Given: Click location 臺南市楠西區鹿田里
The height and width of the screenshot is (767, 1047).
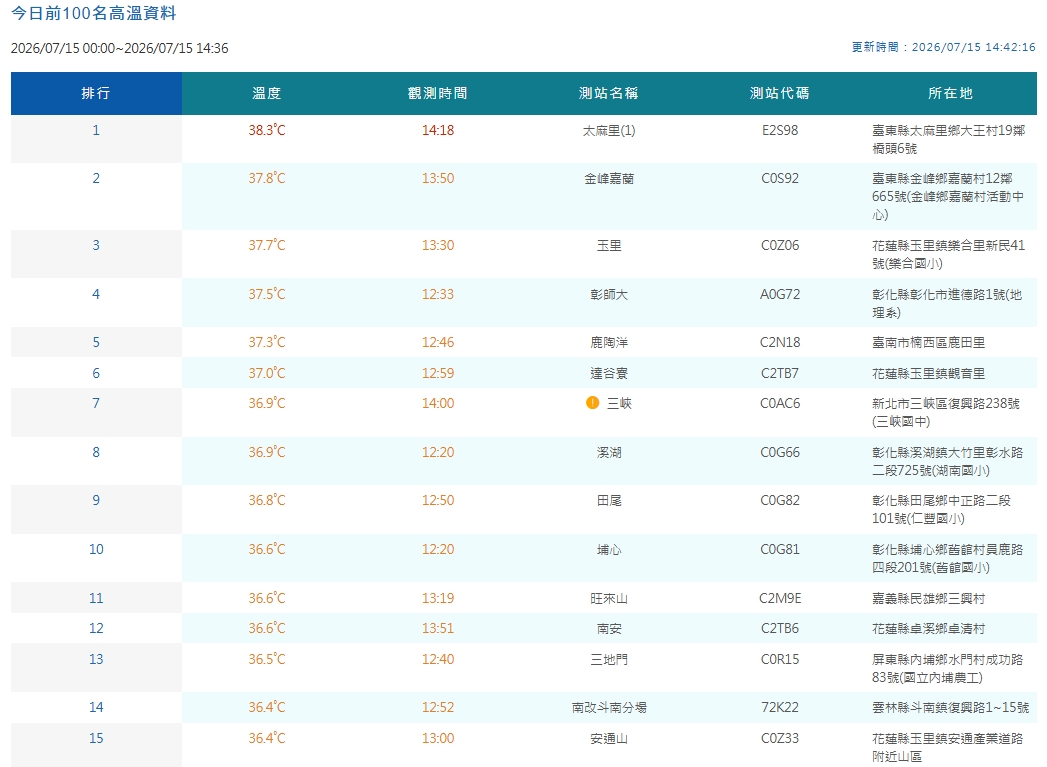Looking at the screenshot, I should pyautogui.click(x=929, y=342).
